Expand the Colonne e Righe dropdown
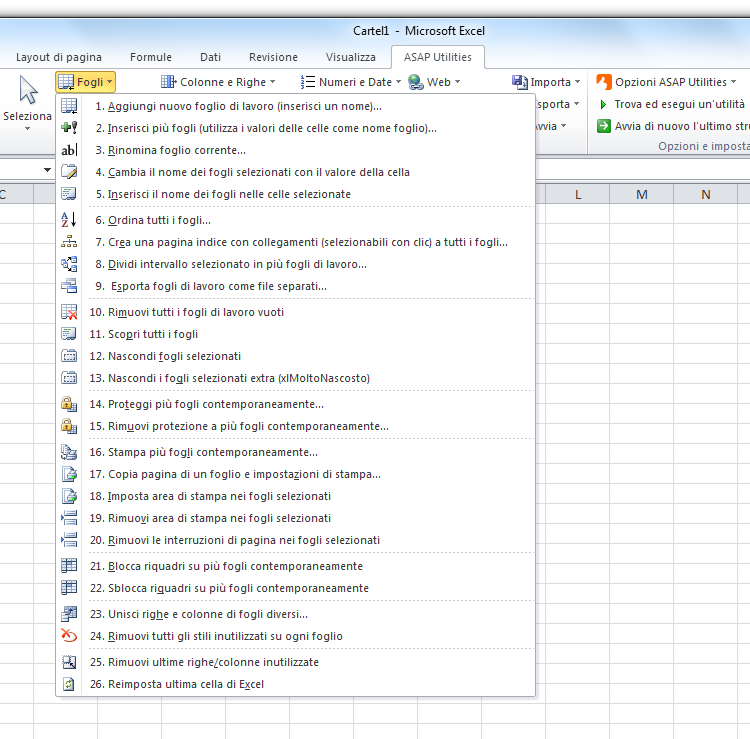The height and width of the screenshot is (739, 750). click(x=218, y=82)
